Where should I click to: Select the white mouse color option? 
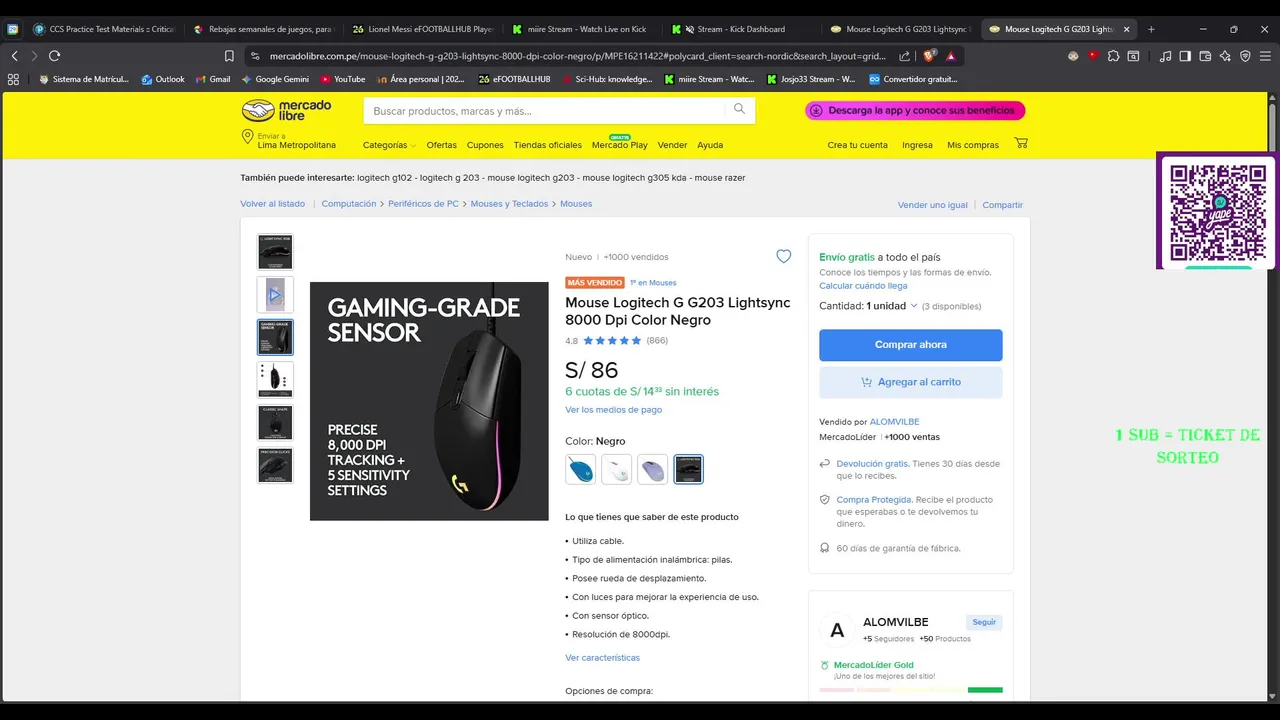pyautogui.click(x=616, y=469)
